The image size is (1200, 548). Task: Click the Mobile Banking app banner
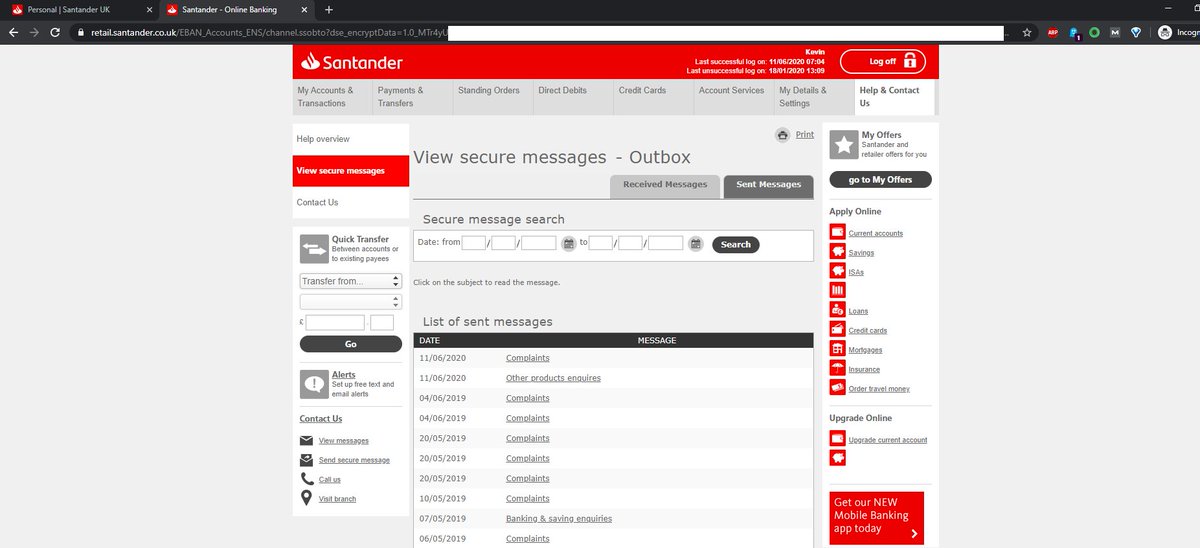(877, 518)
